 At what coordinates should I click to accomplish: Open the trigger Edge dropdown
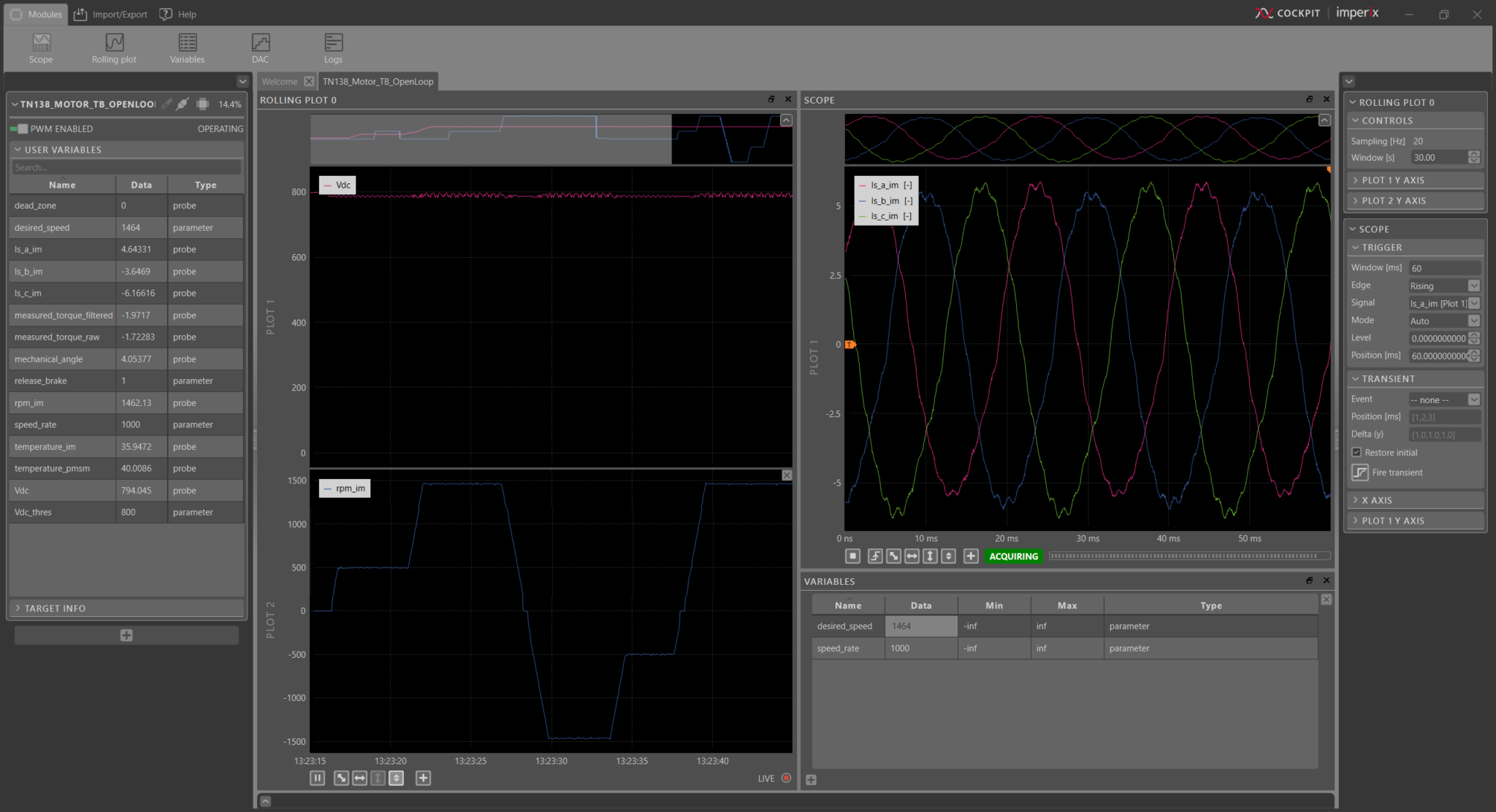(1444, 286)
